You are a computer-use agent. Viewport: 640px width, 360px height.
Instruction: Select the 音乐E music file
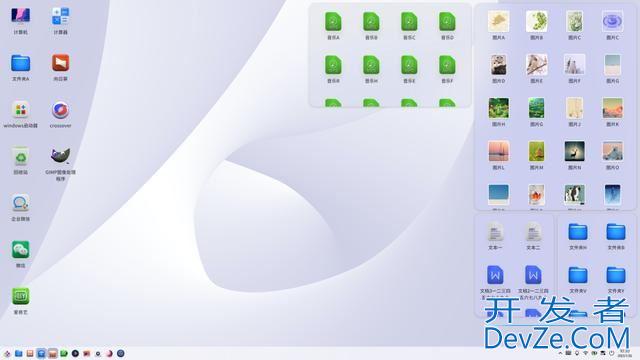tap(409, 65)
